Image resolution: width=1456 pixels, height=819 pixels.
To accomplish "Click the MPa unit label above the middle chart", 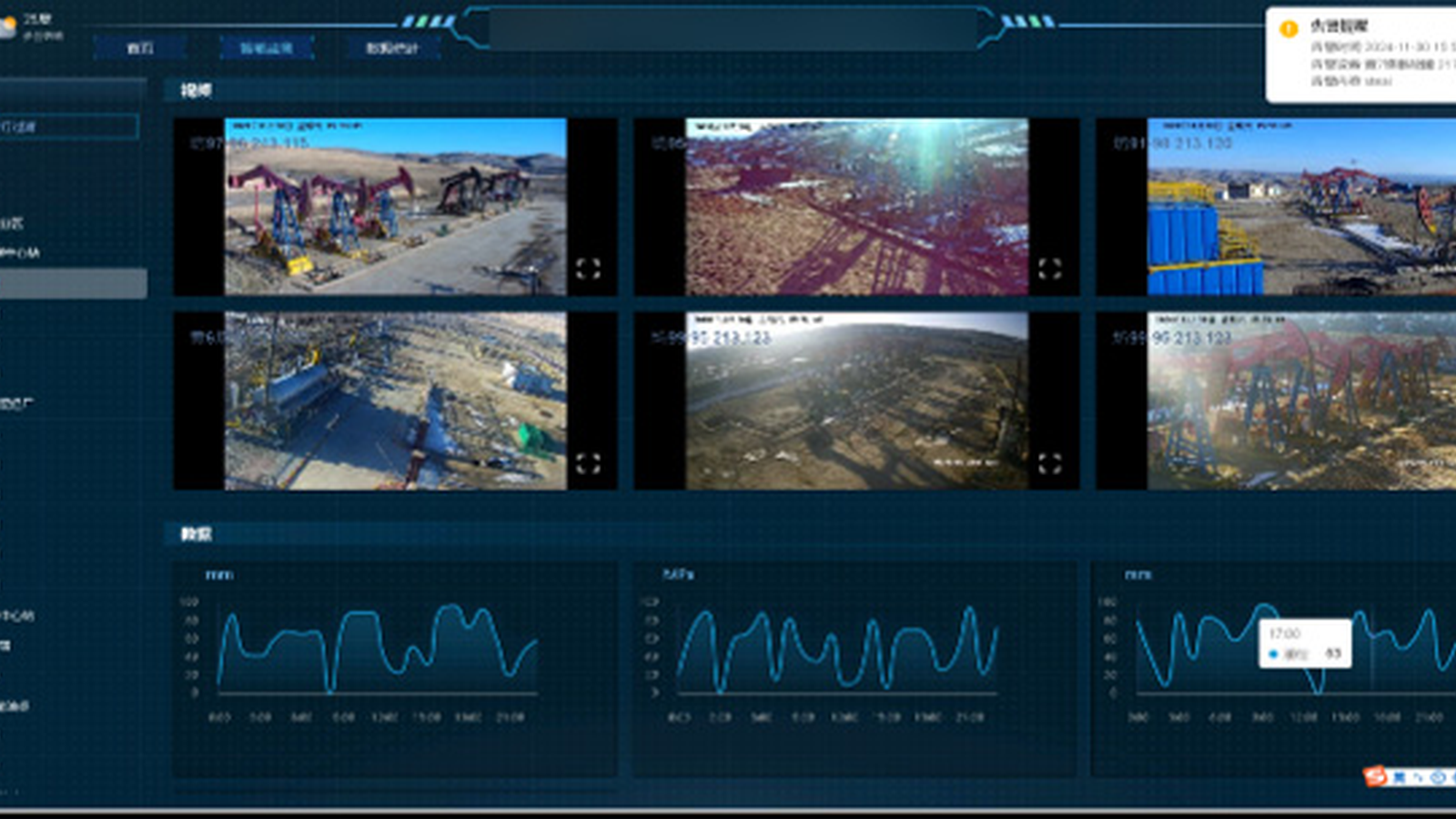I will click(x=678, y=574).
